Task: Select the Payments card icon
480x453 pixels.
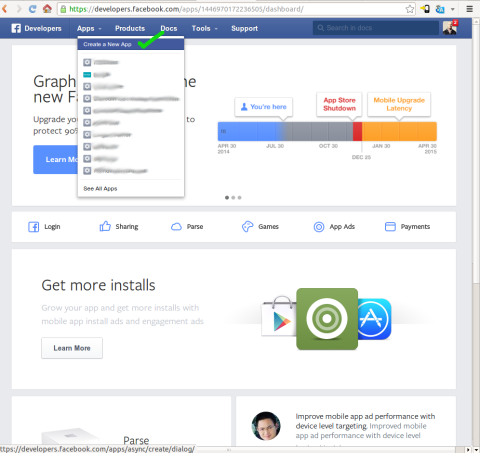Action: click(390, 227)
